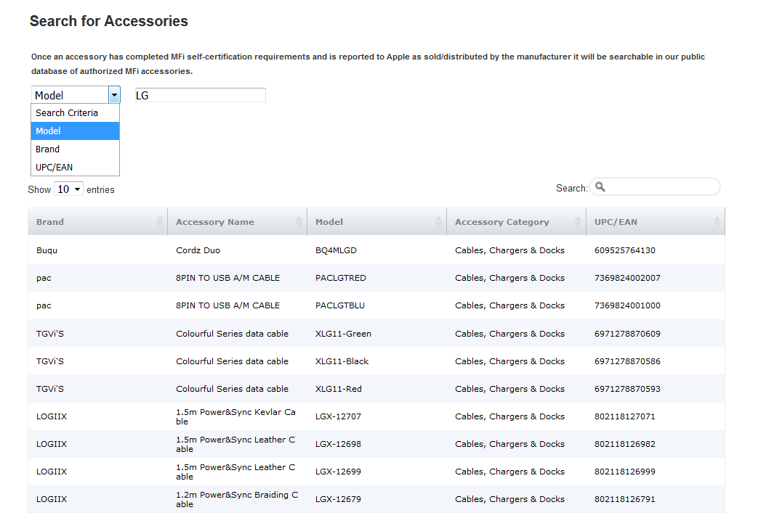Sort by UPC/EAN column sort arrows
The image size is (758, 518).
pyautogui.click(x=717, y=221)
